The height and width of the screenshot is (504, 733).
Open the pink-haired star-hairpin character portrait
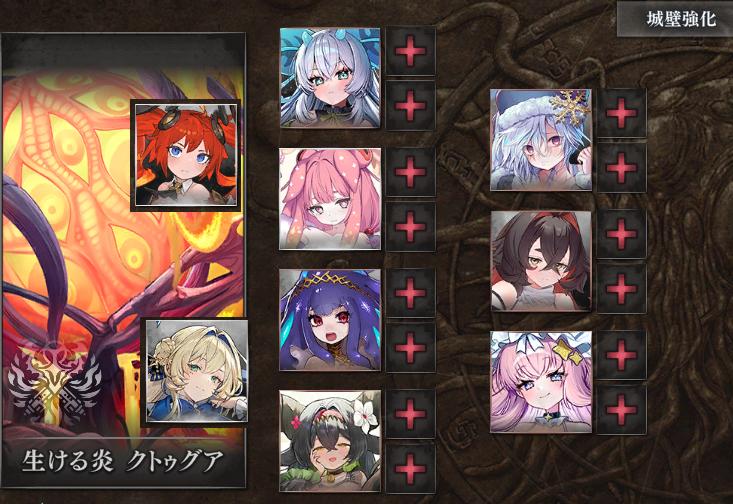tap(541, 382)
